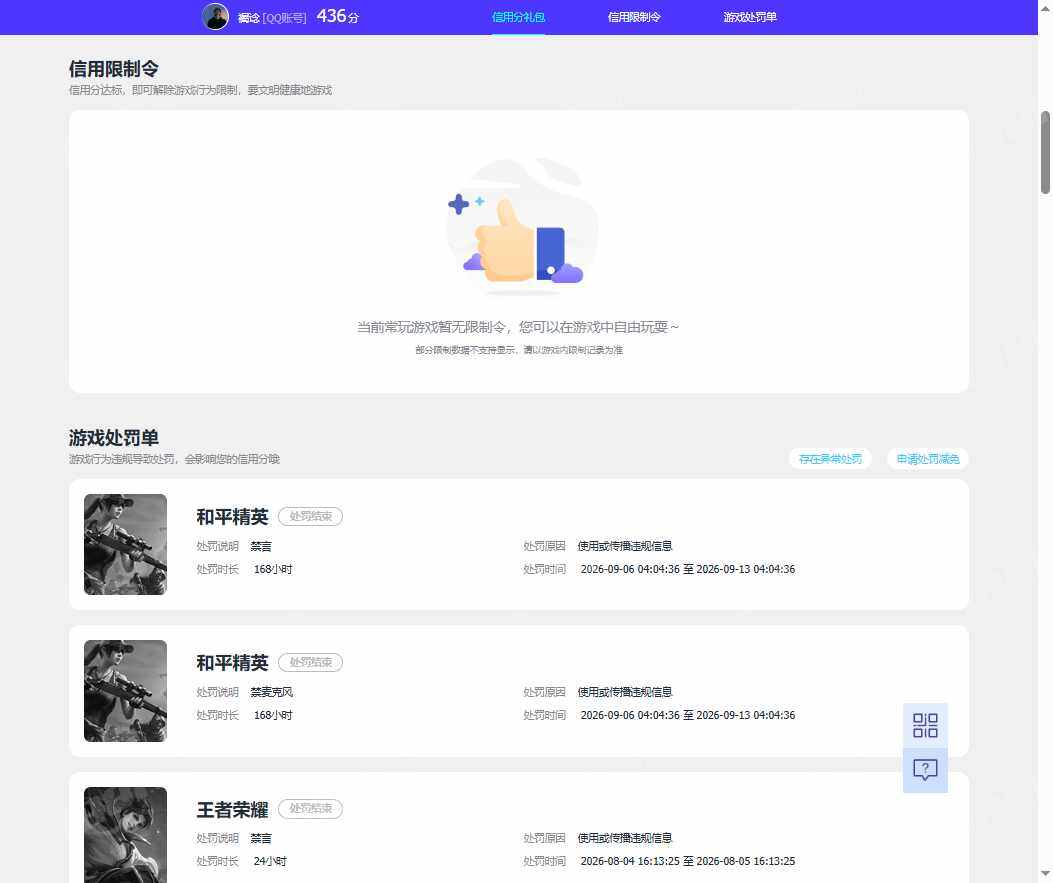Switch to the 信用限制令 tab
The width and height of the screenshot is (1053, 883).
click(x=634, y=17)
